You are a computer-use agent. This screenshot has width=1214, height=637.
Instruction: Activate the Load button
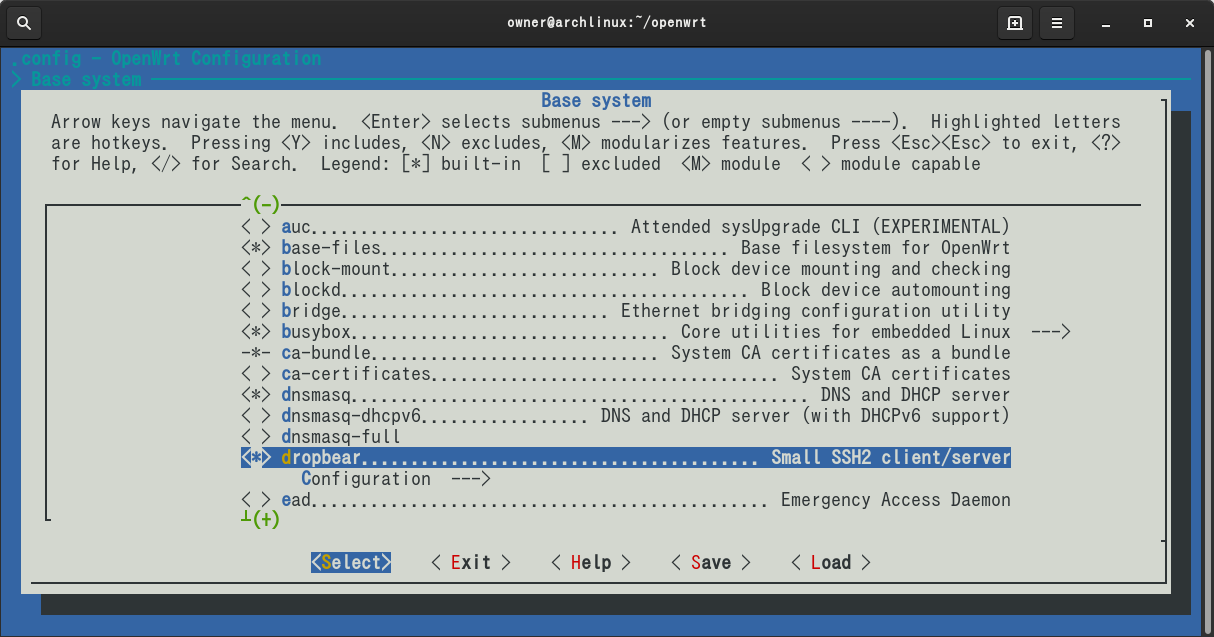(x=831, y=563)
